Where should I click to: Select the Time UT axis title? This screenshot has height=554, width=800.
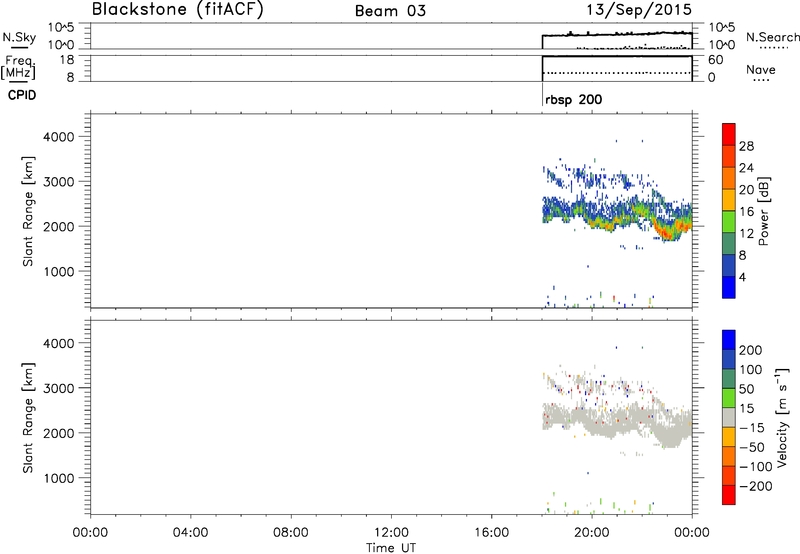pyautogui.click(x=391, y=547)
